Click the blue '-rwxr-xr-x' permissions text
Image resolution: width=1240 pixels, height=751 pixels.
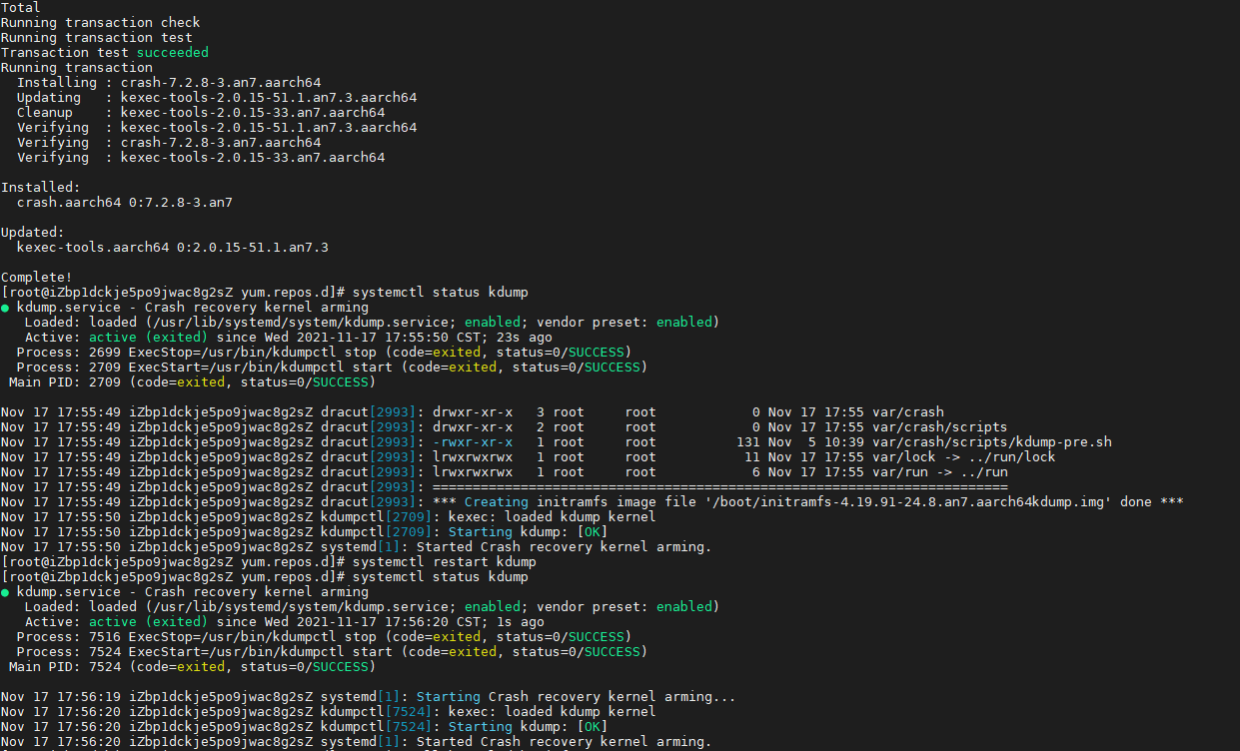pyautogui.click(x=472, y=442)
